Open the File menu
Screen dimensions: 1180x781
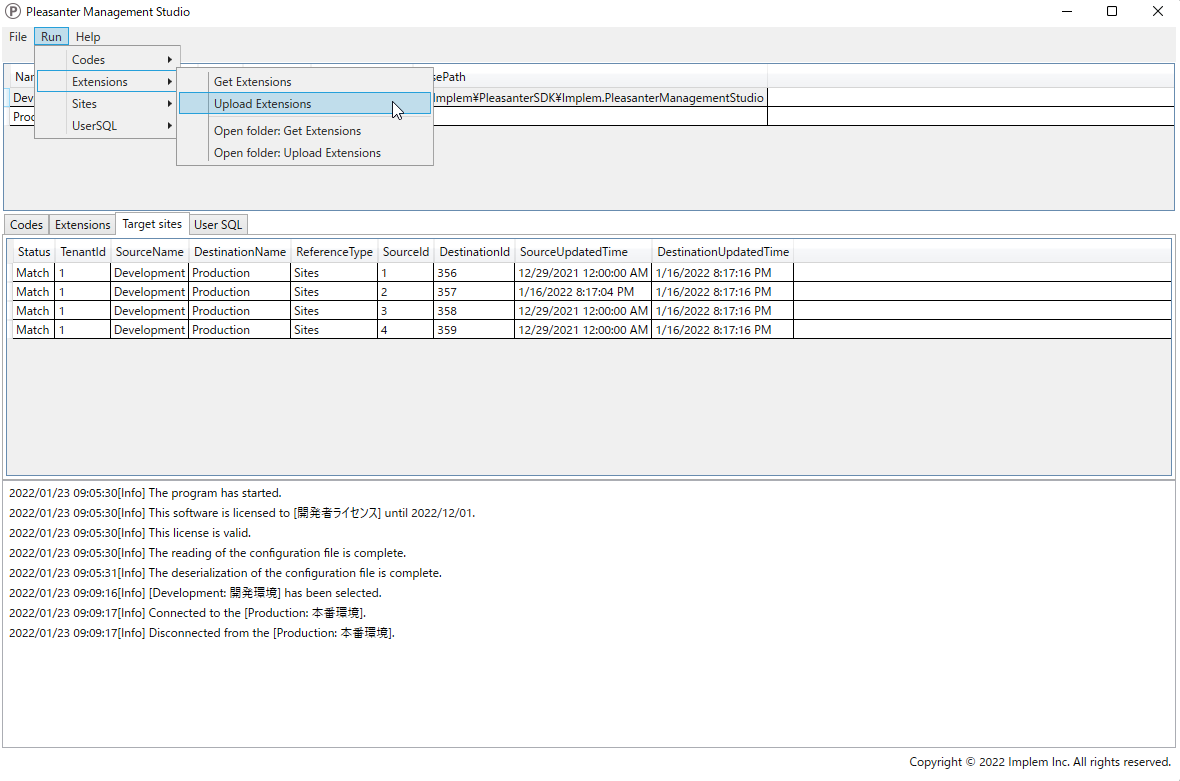pyautogui.click(x=18, y=37)
